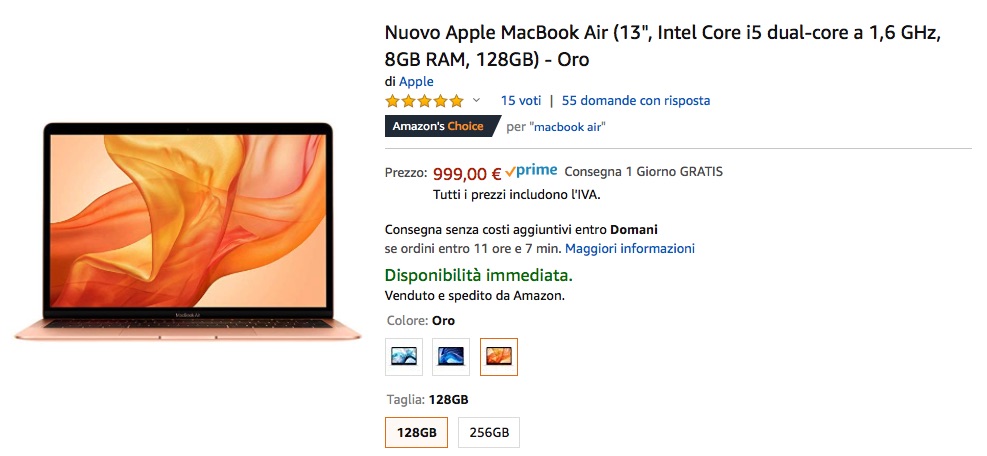
Task: Expand the star rating breakdown chevron
Action: [x=477, y=101]
